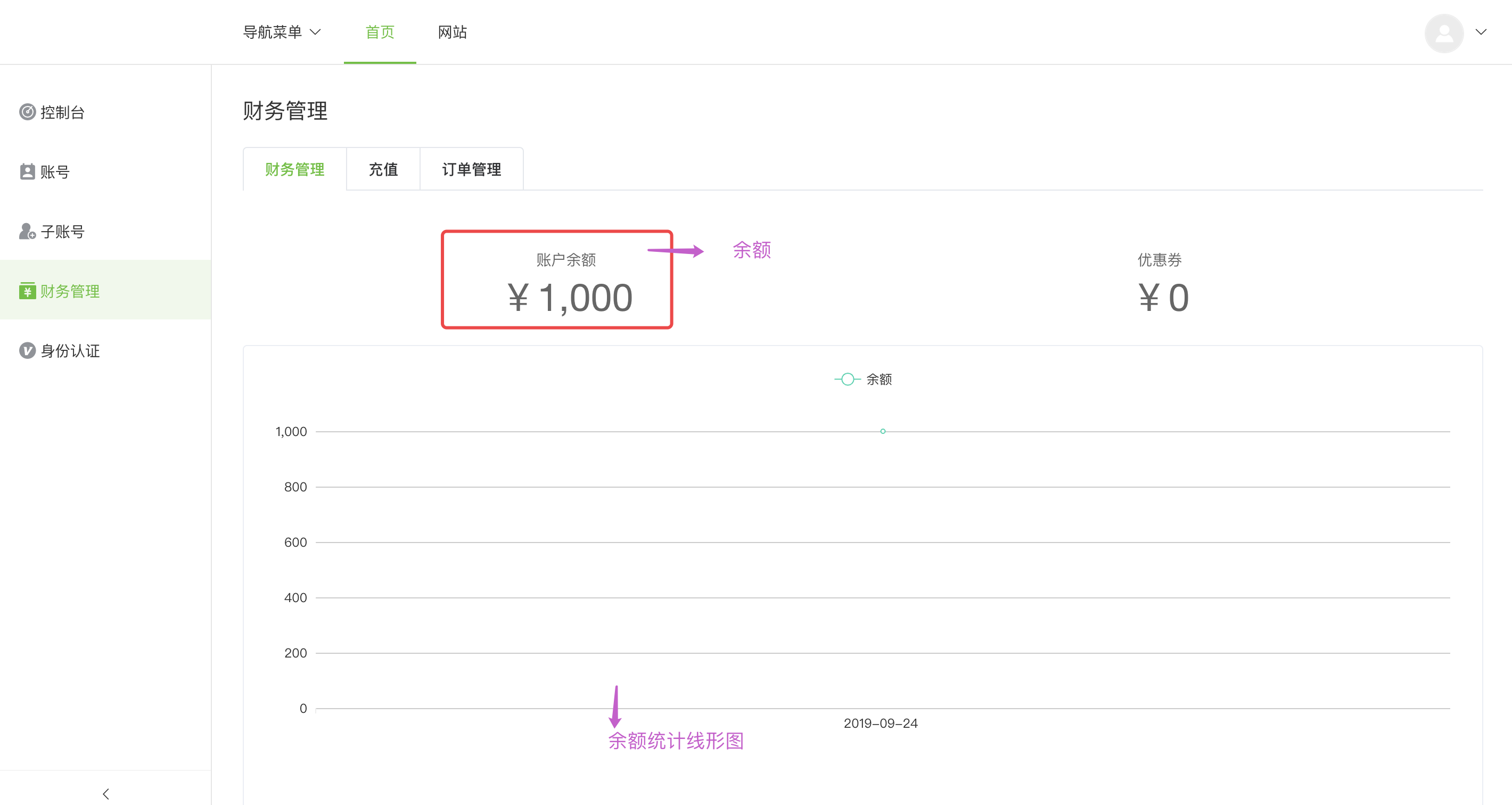The image size is (1512, 805).
Task: Open 身份认证 sidebar menu item
Action: (70, 350)
